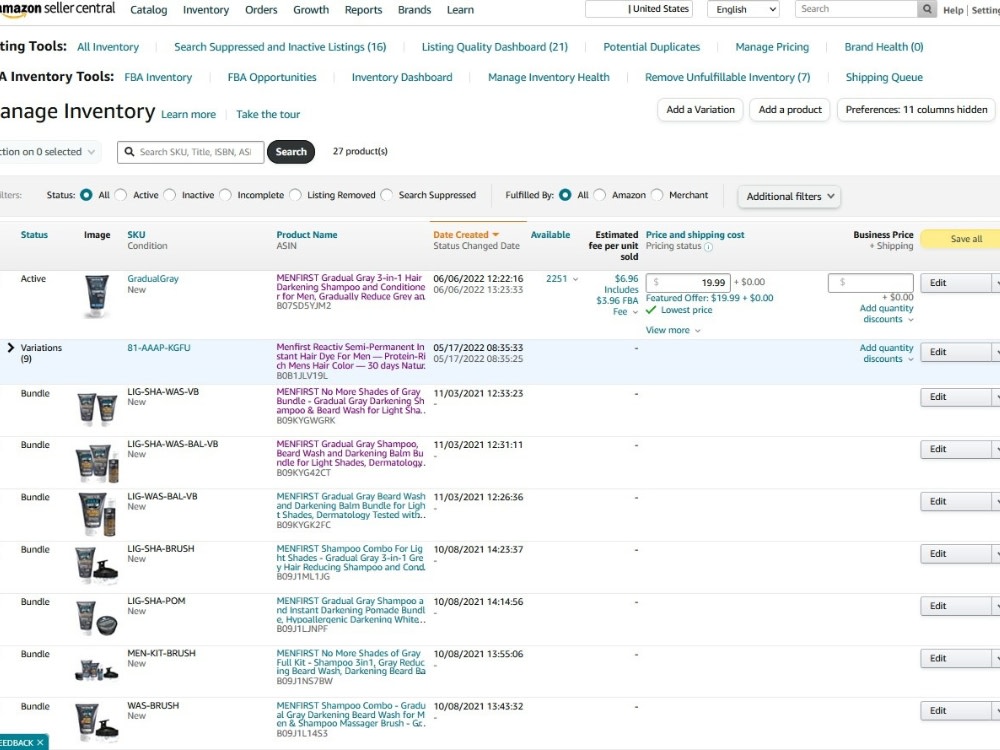Viewport: 1000px width, 750px height.
Task: Click the Take the tour link
Action: coord(268,114)
